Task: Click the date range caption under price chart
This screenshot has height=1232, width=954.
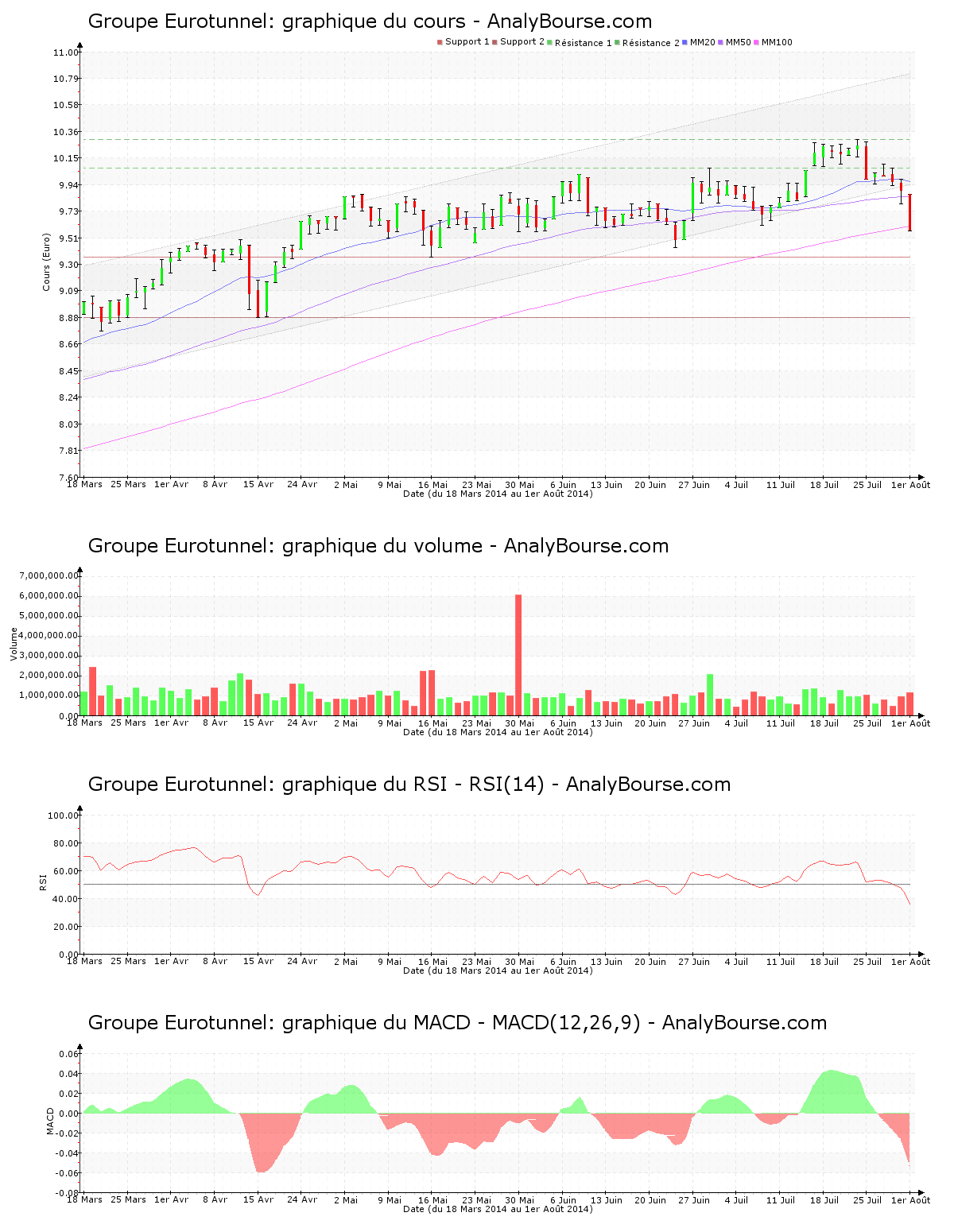Action: [498, 494]
